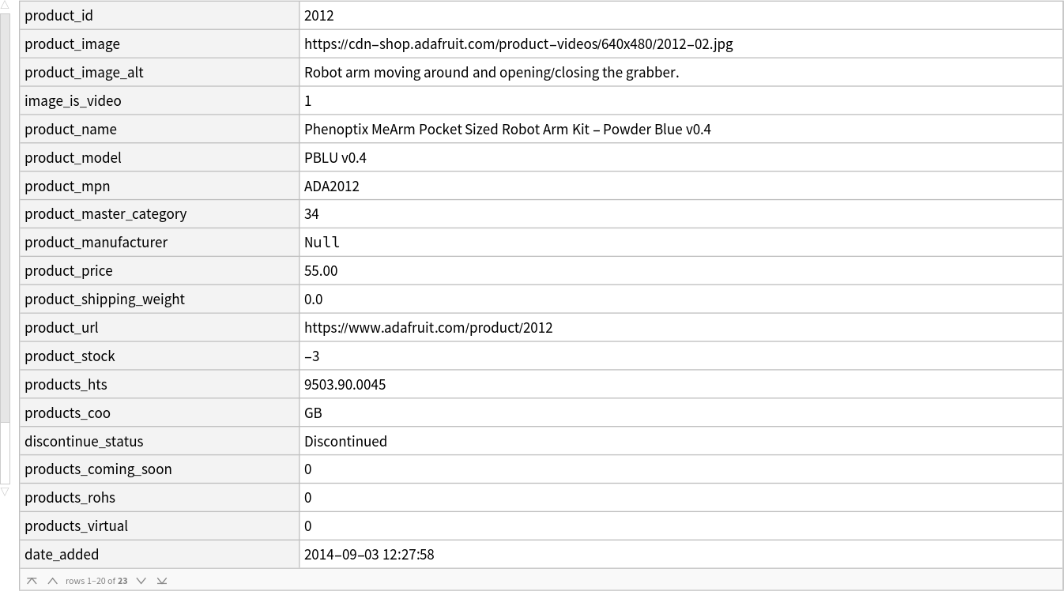This screenshot has width=1064, height=592.
Task: Click the next rows down arrow
Action: 141,581
